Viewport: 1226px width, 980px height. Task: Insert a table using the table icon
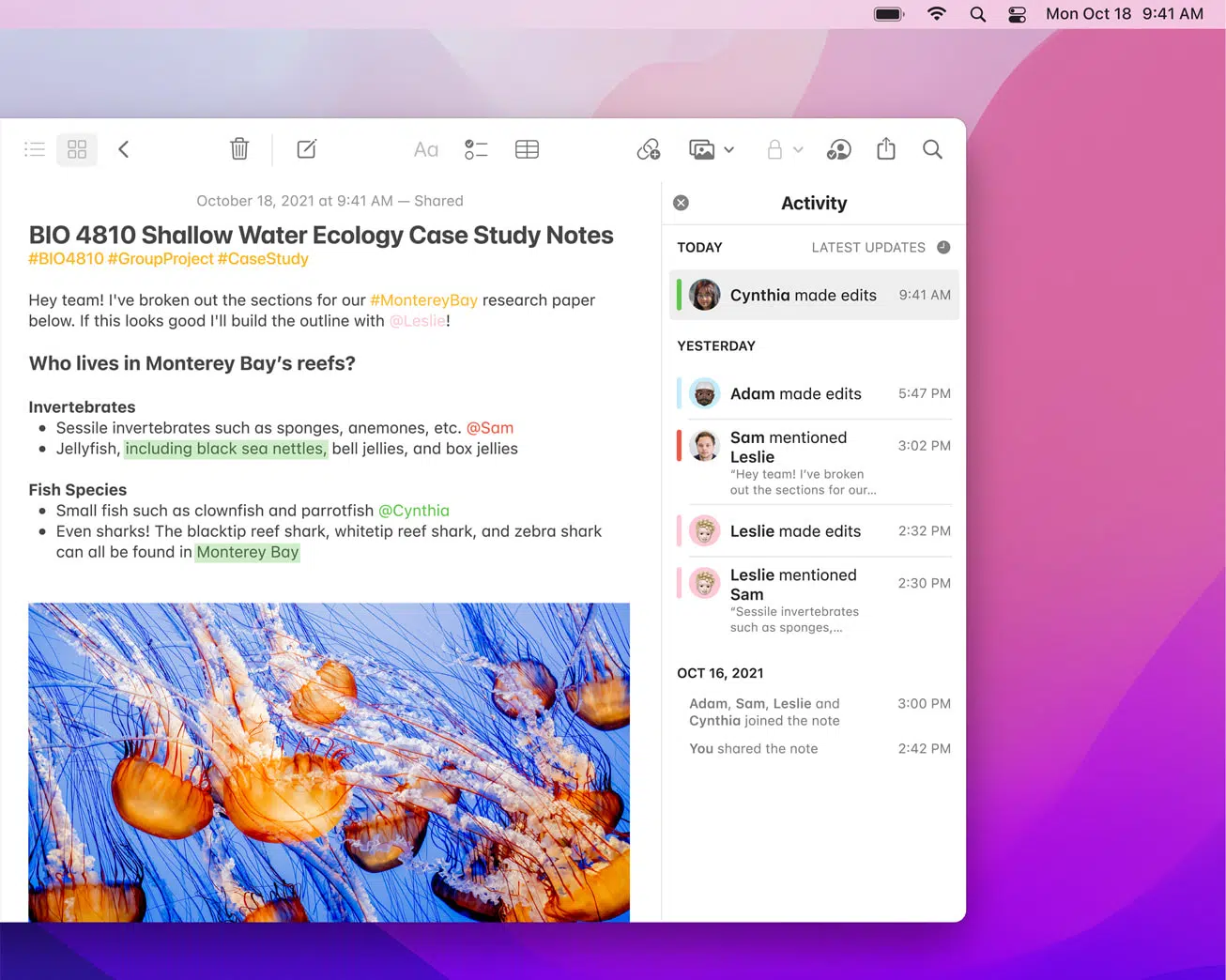coord(527,149)
